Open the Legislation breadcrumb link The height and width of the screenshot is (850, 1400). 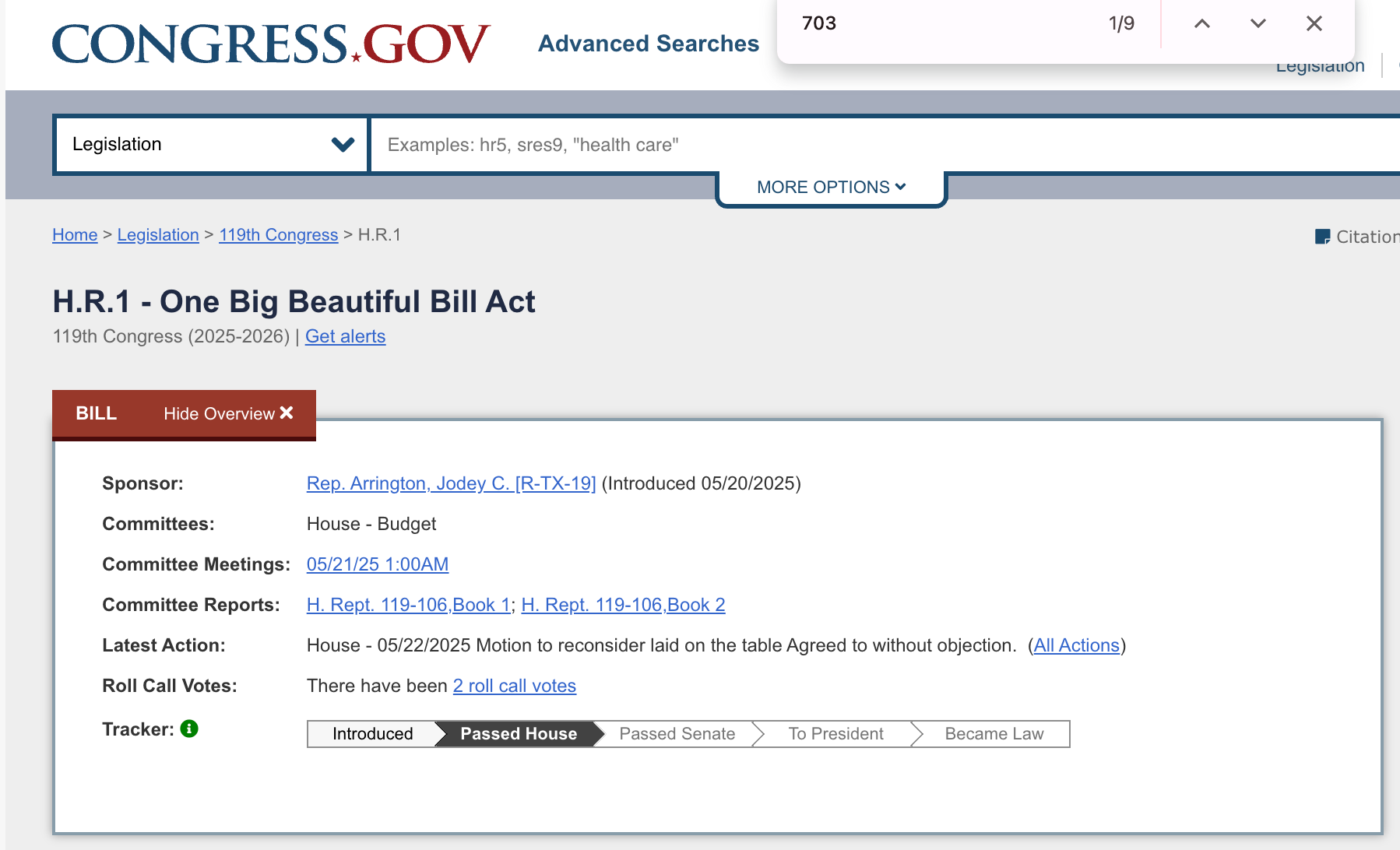[158, 235]
